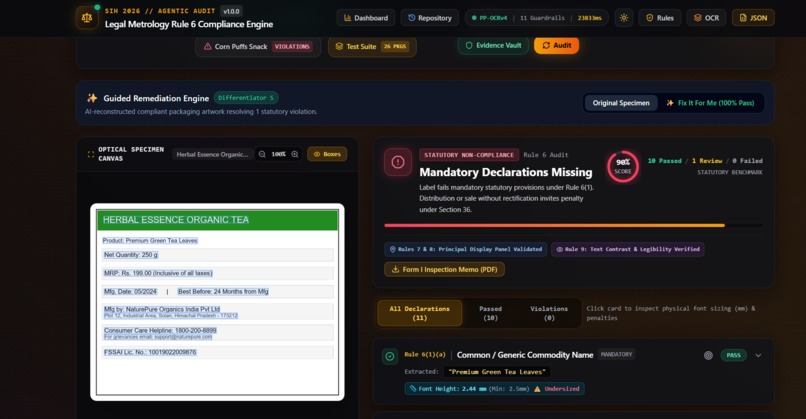Select All Declarations (11) tab
The image size is (806, 419).
419,313
